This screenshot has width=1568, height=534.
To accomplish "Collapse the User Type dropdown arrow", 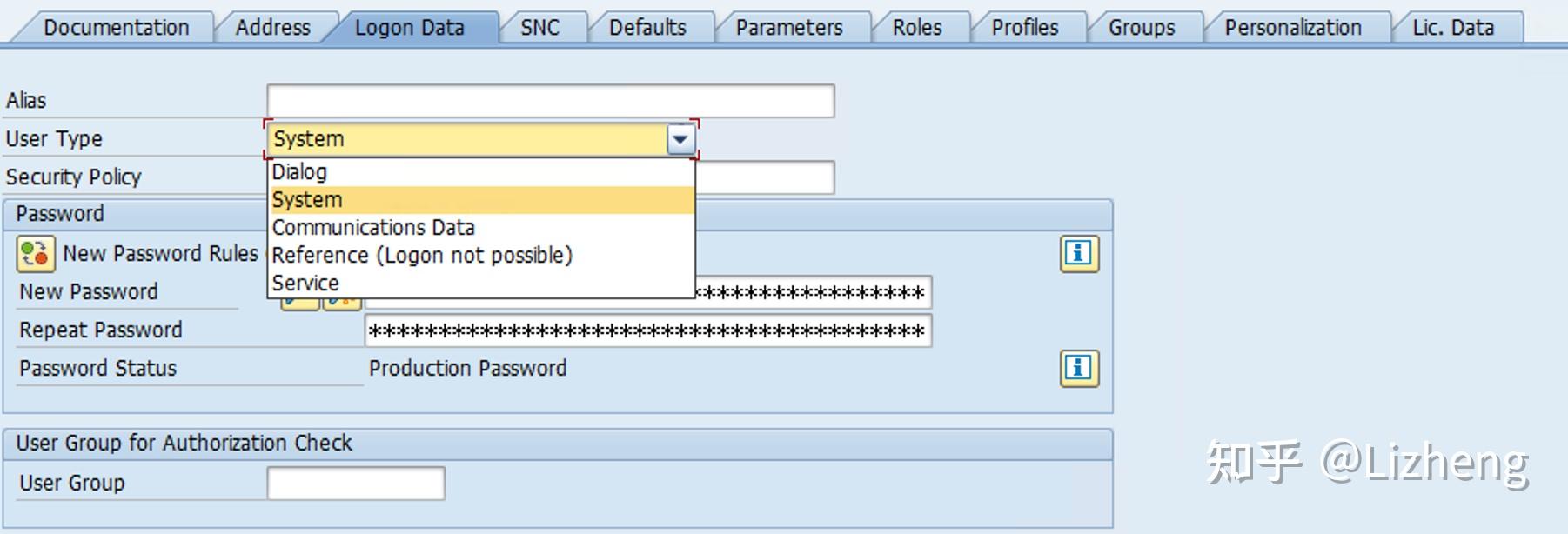I will (x=680, y=139).
